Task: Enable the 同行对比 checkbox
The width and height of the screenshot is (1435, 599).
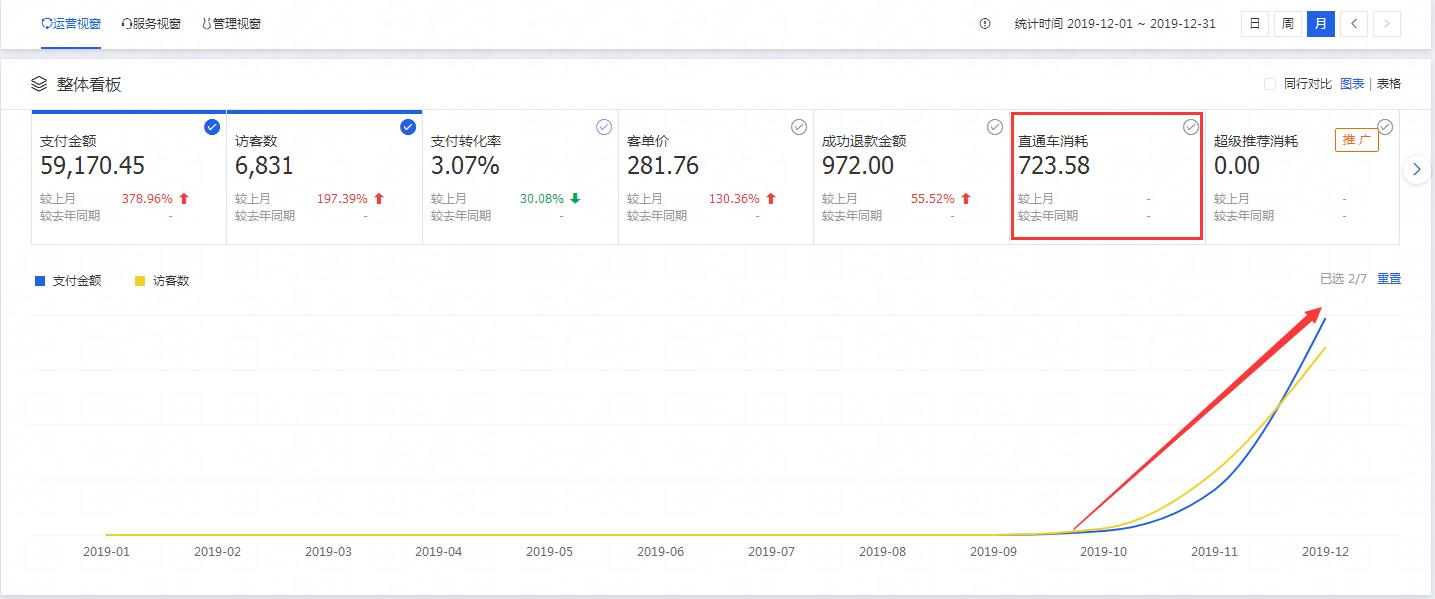Action: pyautogui.click(x=1270, y=84)
